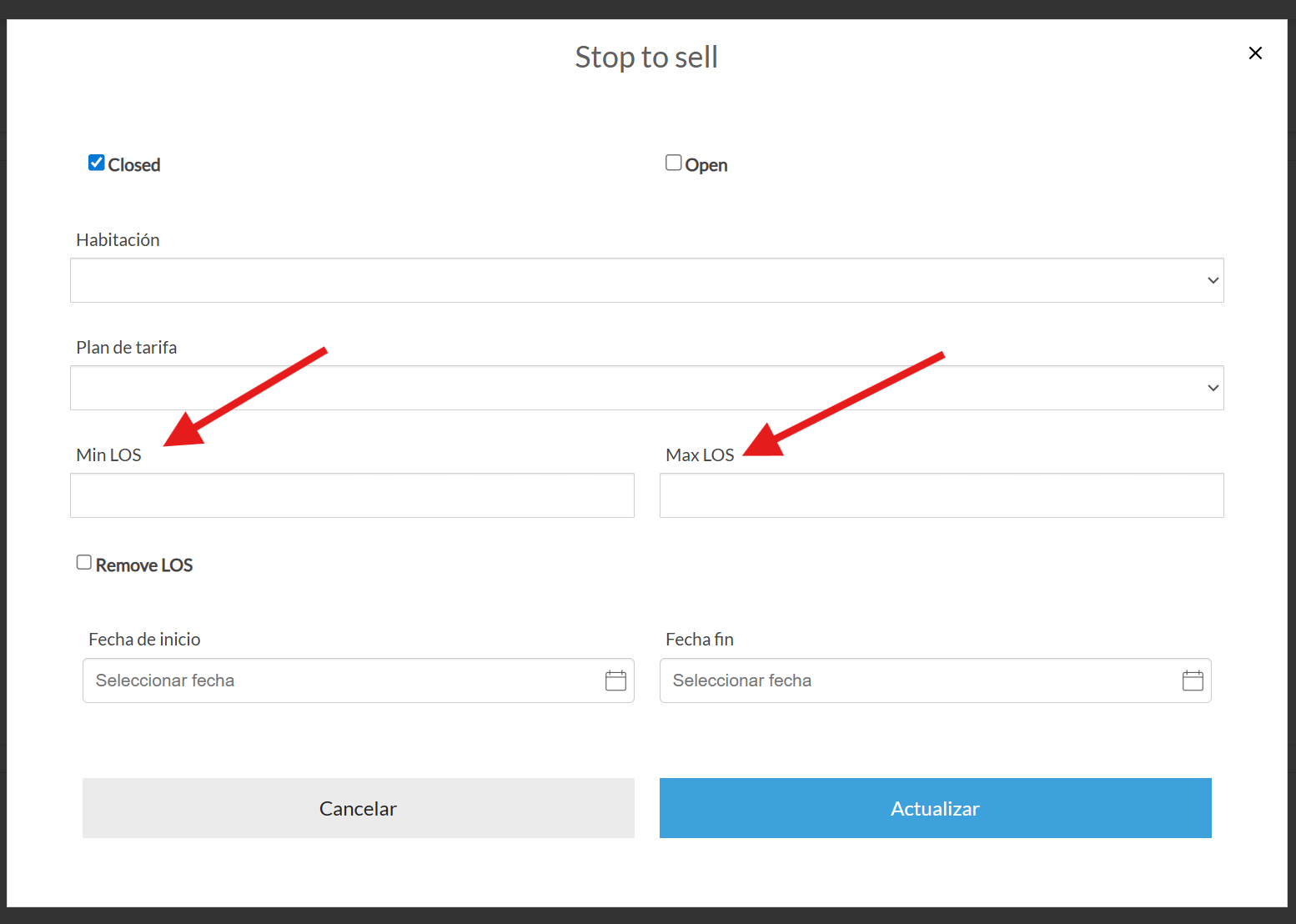Uncheck the Closed checkbox

[x=97, y=163]
